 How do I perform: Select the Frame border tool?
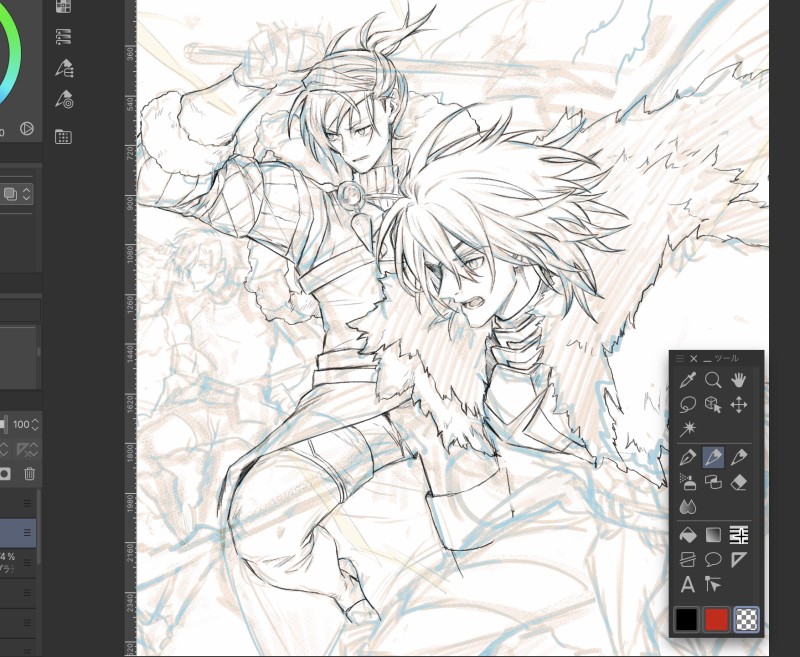click(x=688, y=560)
